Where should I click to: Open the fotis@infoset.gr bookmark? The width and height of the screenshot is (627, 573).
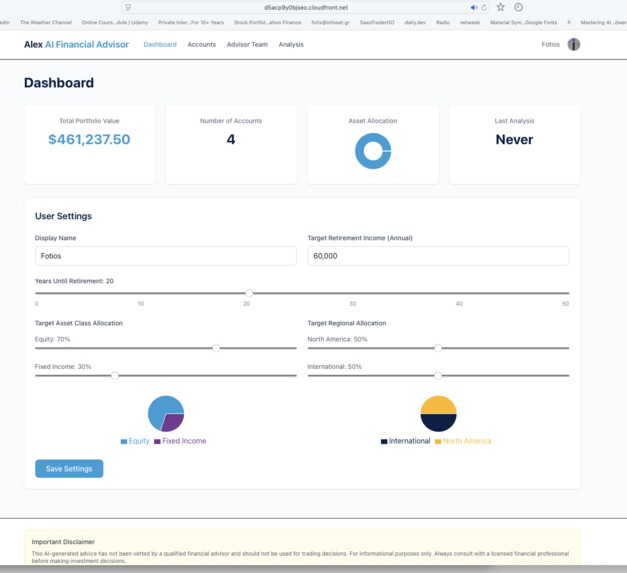pyautogui.click(x=330, y=22)
